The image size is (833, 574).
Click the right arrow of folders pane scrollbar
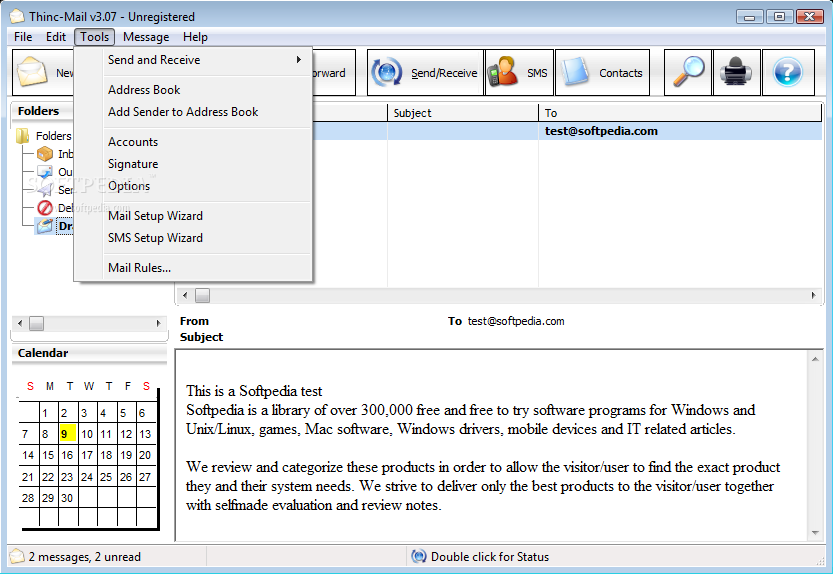pyautogui.click(x=158, y=323)
